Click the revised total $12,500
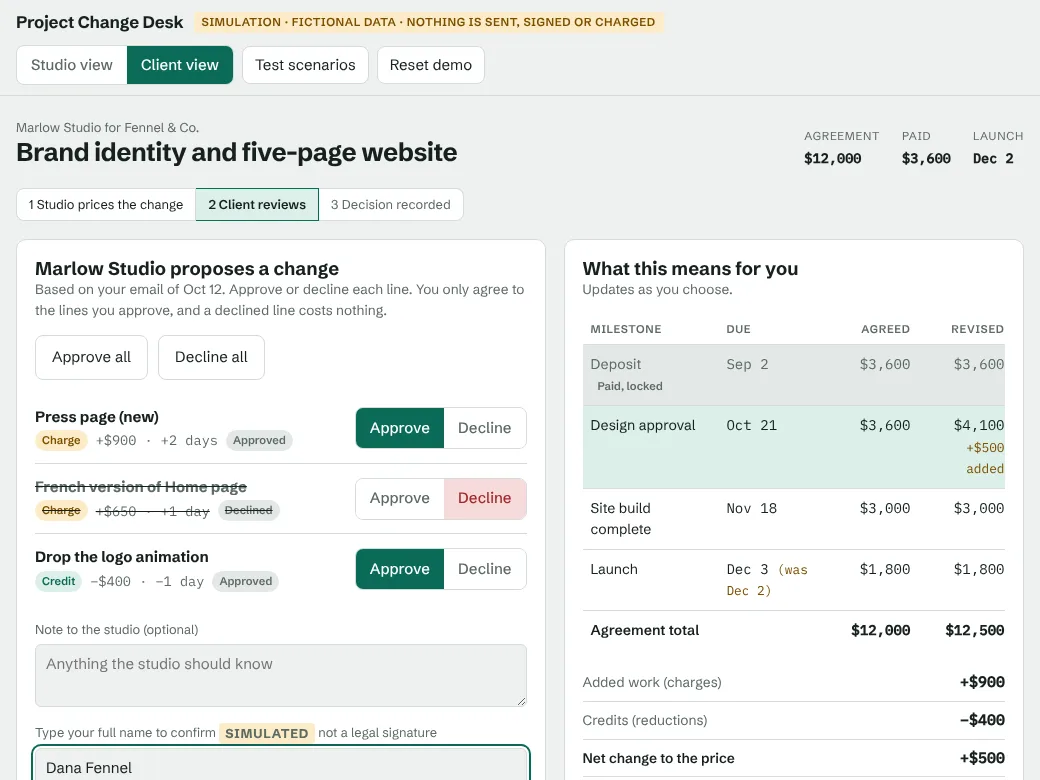The width and height of the screenshot is (1040, 780). point(974,630)
